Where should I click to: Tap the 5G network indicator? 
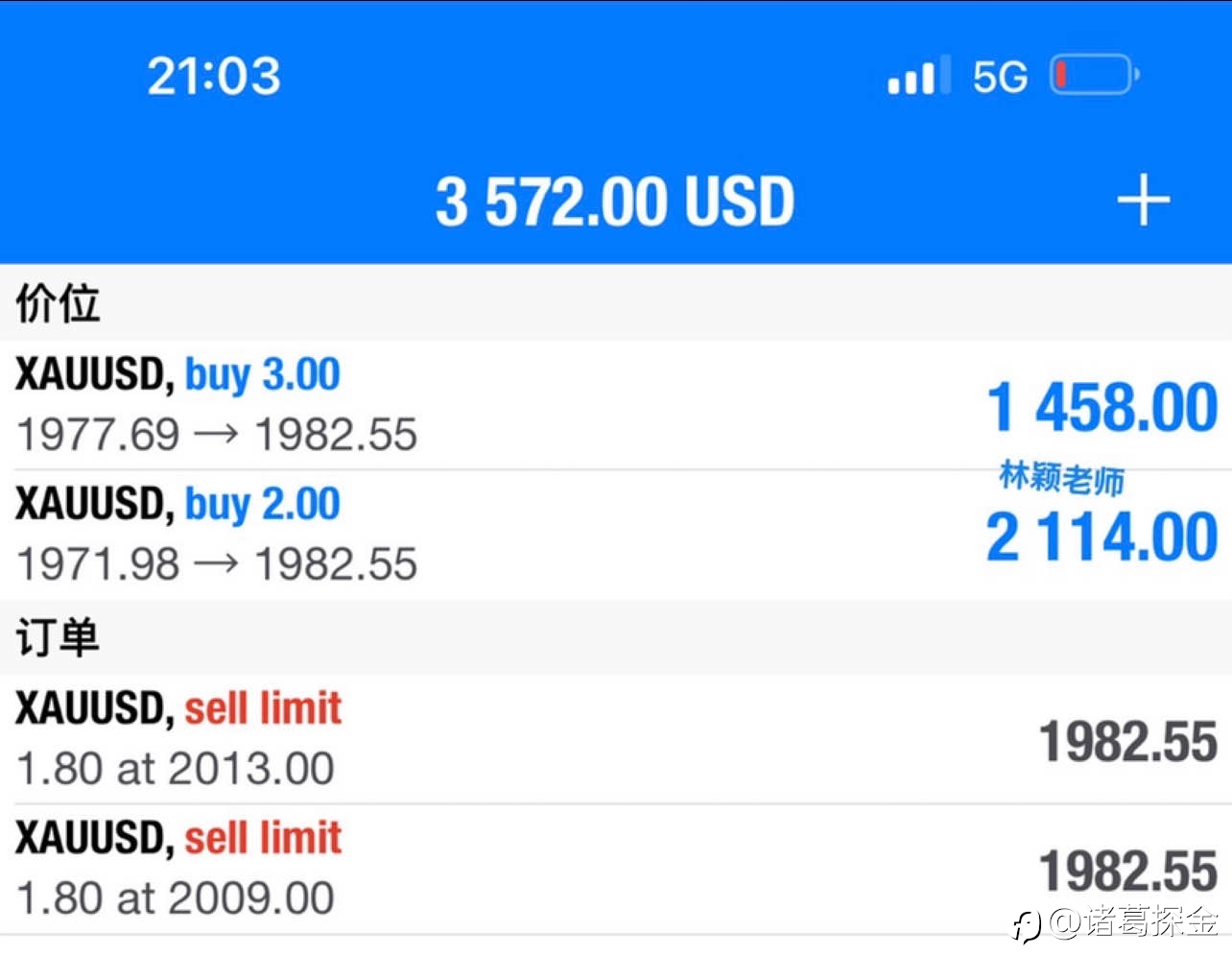(x=1000, y=77)
